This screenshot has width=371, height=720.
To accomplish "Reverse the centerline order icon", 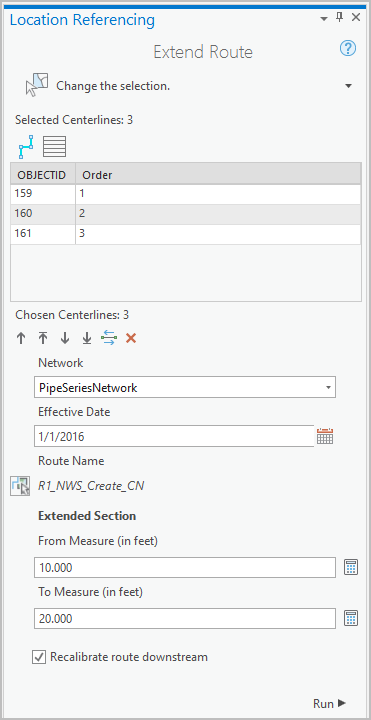I will pyautogui.click(x=109, y=339).
